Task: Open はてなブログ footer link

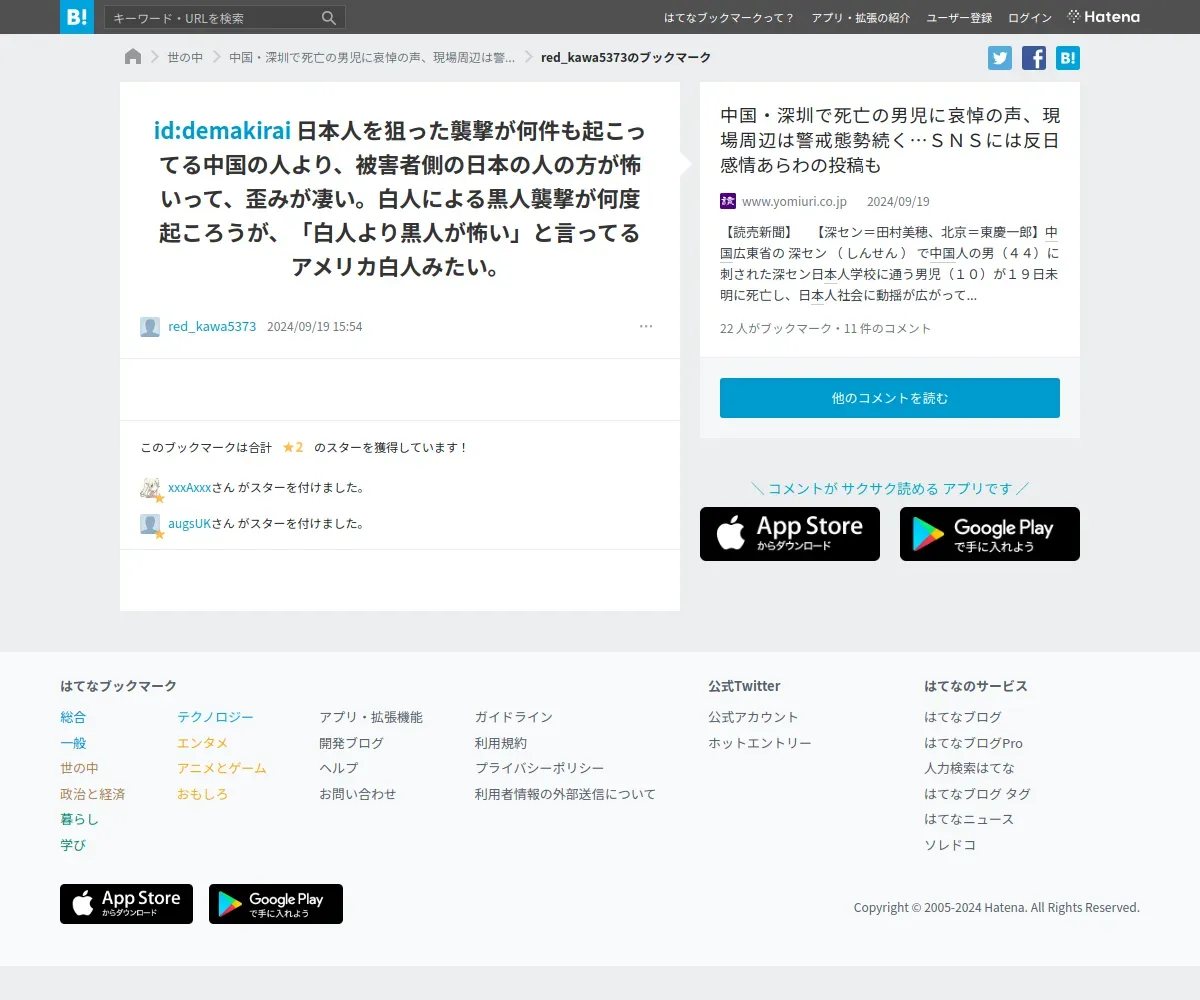Action: tap(963, 717)
